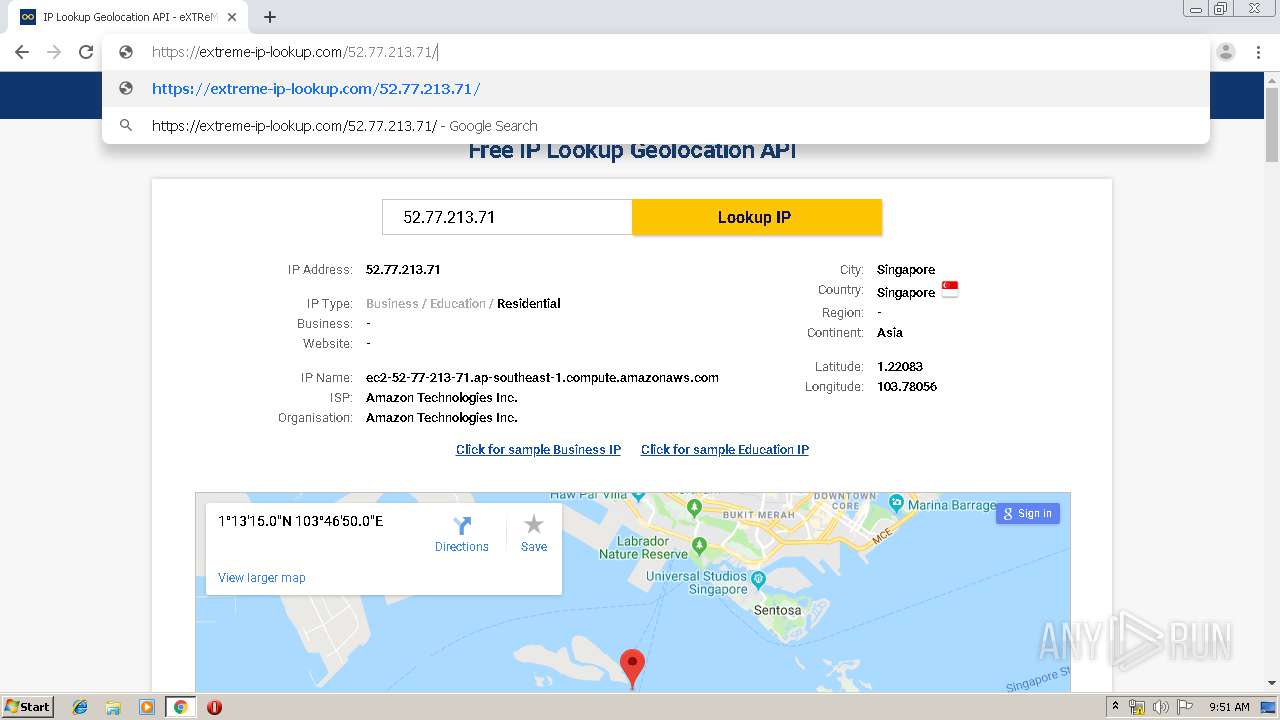This screenshot has width=1280, height=720.
Task: Click the Longitude value 103.78056
Action: [x=907, y=386]
